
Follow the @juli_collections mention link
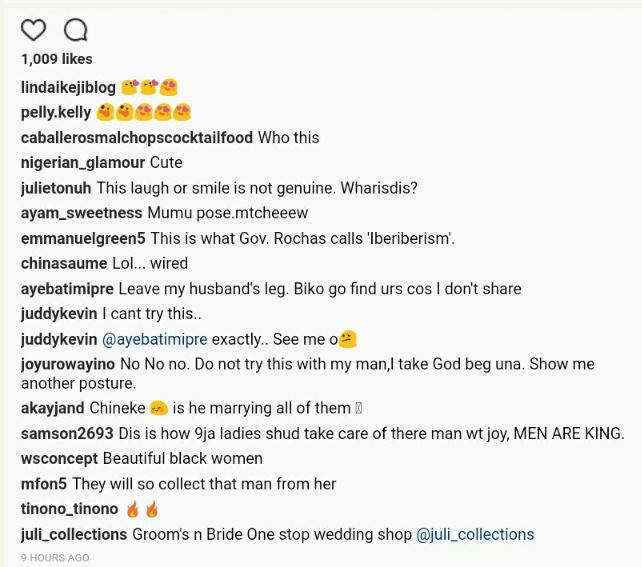point(475,535)
